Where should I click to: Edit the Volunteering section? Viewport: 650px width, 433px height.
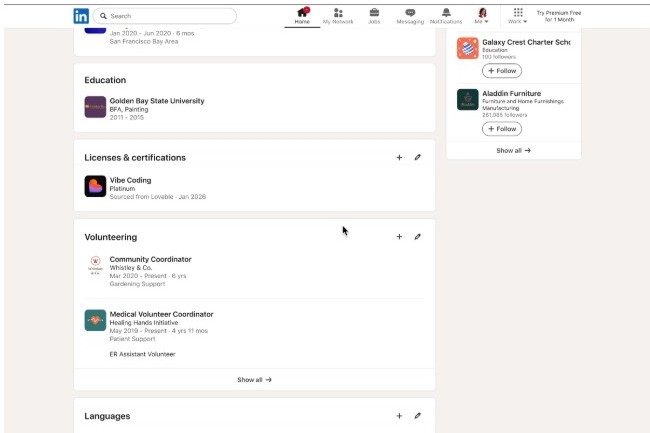(418, 237)
